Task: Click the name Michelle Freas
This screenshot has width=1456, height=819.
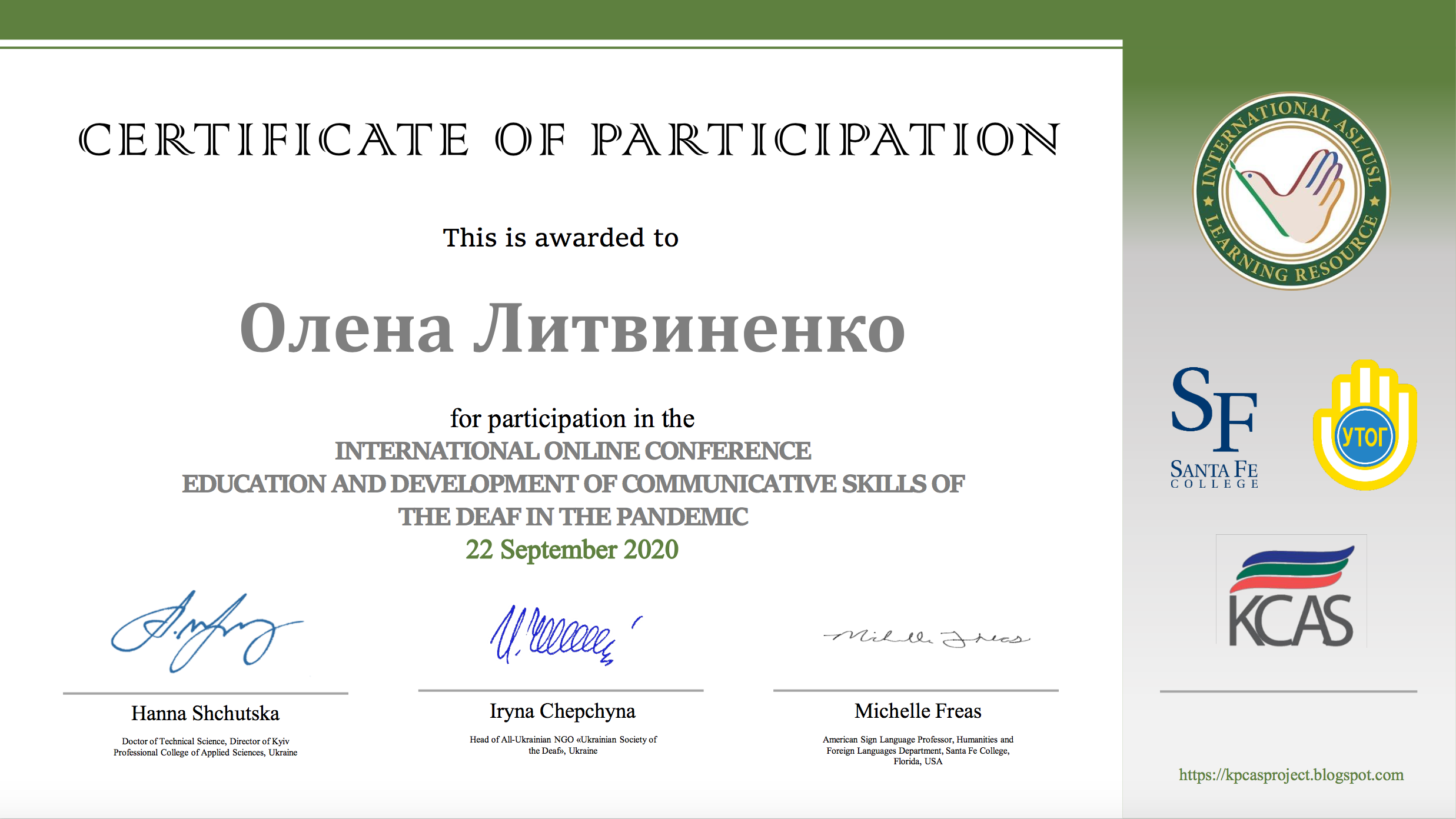Action: 918,711
